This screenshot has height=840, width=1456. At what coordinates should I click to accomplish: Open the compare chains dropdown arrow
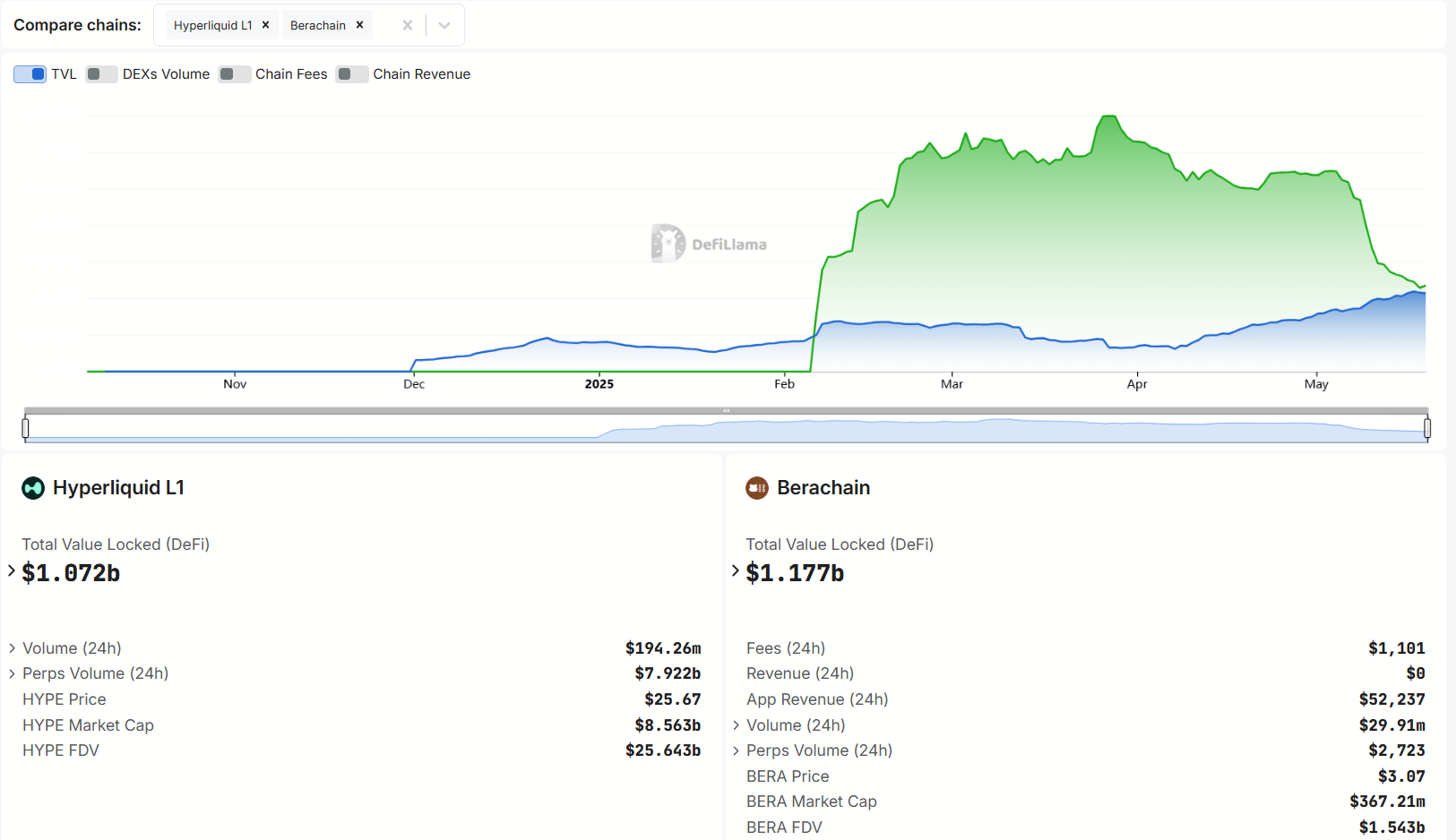(x=444, y=25)
